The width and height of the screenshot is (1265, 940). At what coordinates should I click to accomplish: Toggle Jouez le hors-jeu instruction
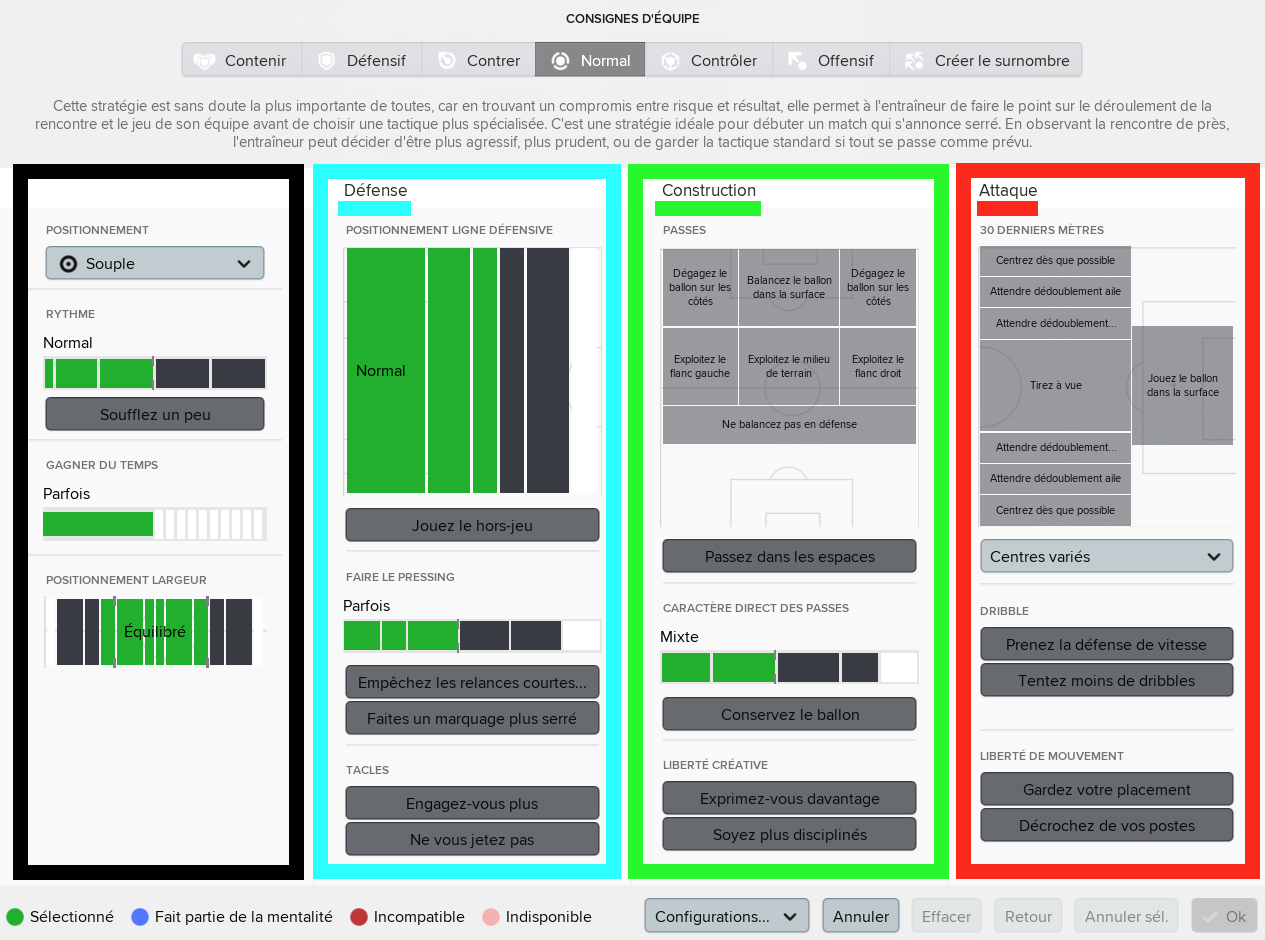pyautogui.click(x=472, y=525)
